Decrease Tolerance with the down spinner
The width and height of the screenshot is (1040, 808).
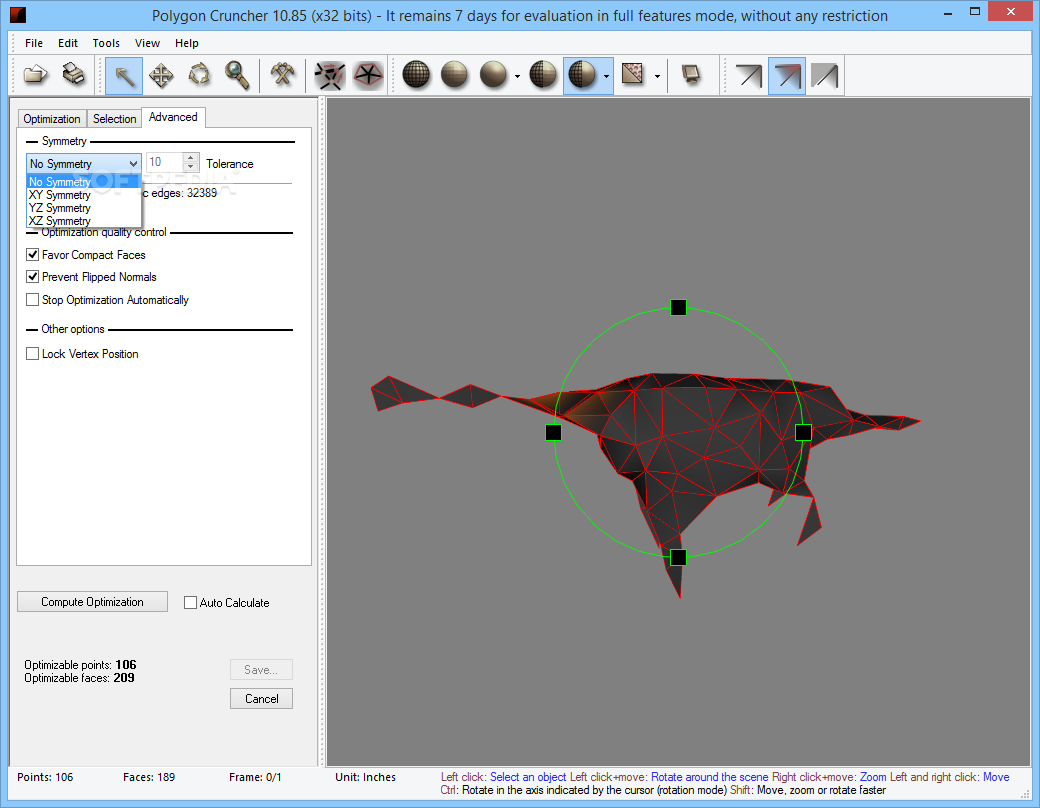pyautogui.click(x=191, y=167)
